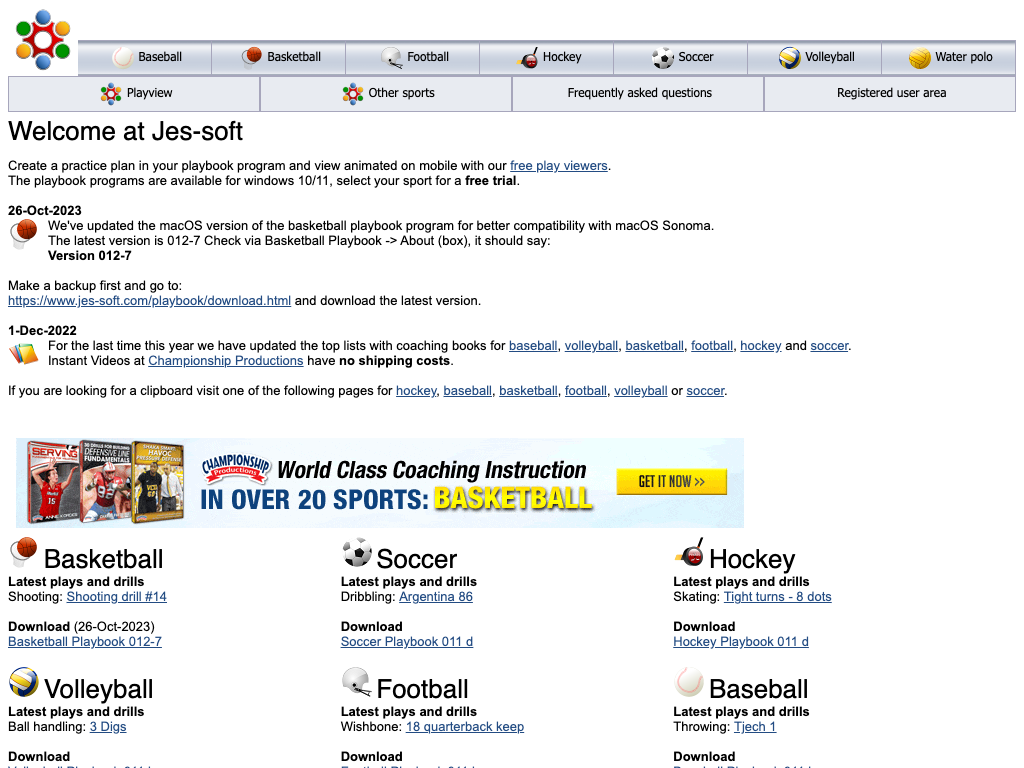Click the water polo ball icon
This screenshot has height=768, width=1024.
[920, 58]
